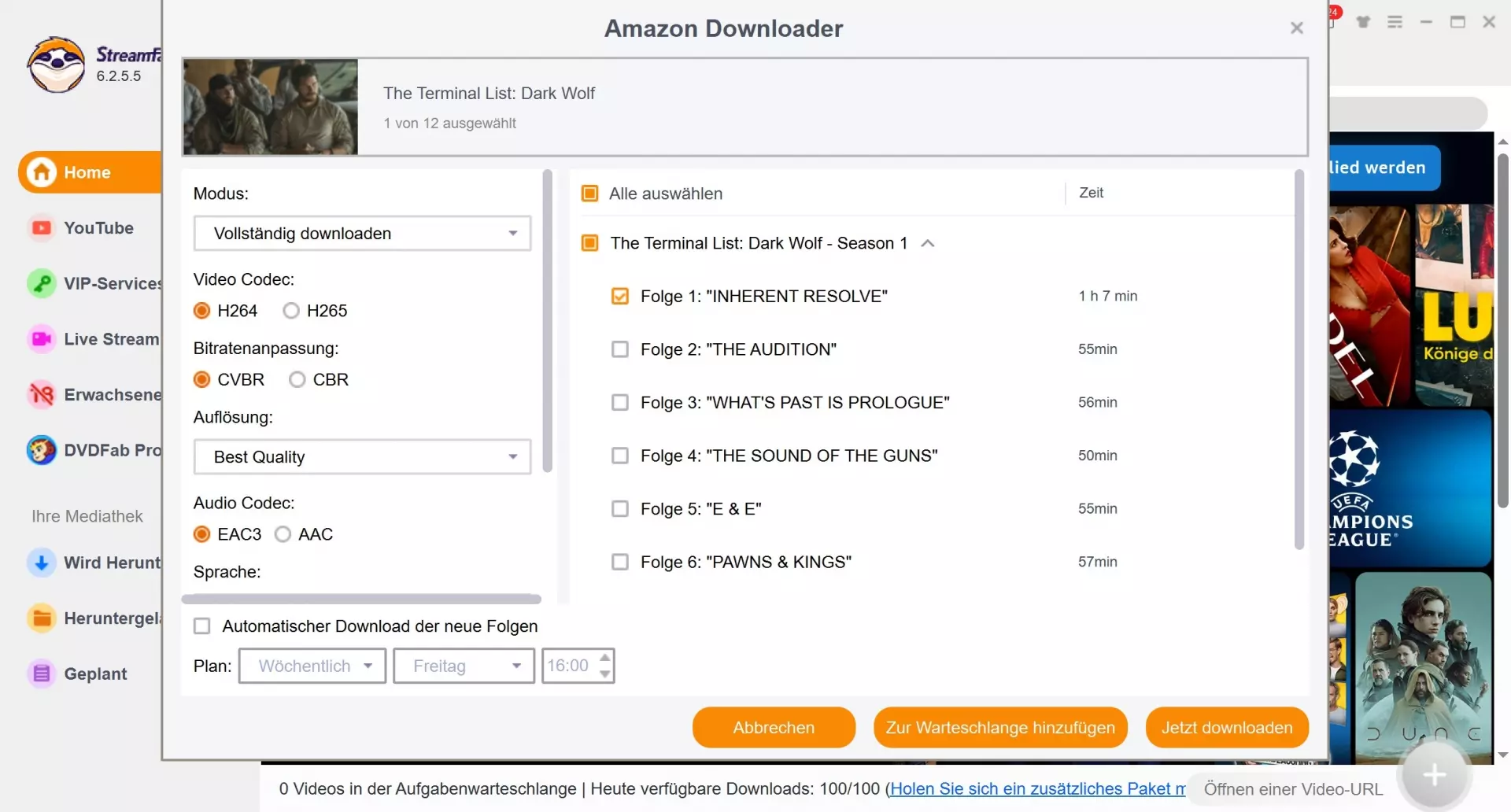
Task: Select H264 video codec
Action: coord(202,311)
